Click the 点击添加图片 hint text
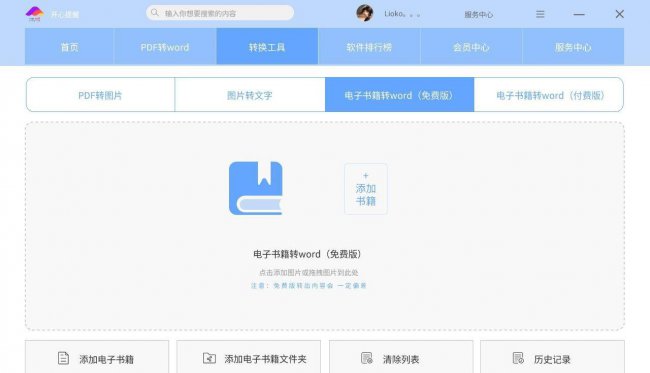This screenshot has height=373, width=650. 308,272
